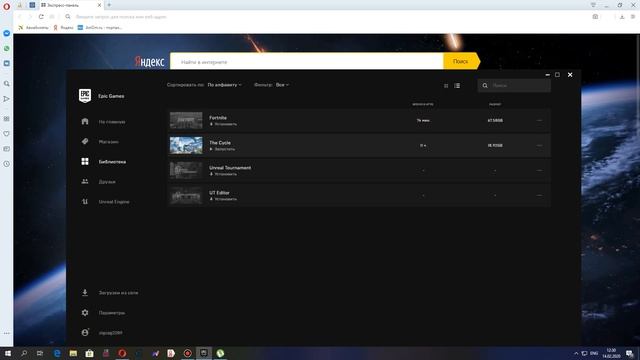Open search in the Opera sidebar
The width and height of the screenshot is (640, 360).
tap(7, 83)
